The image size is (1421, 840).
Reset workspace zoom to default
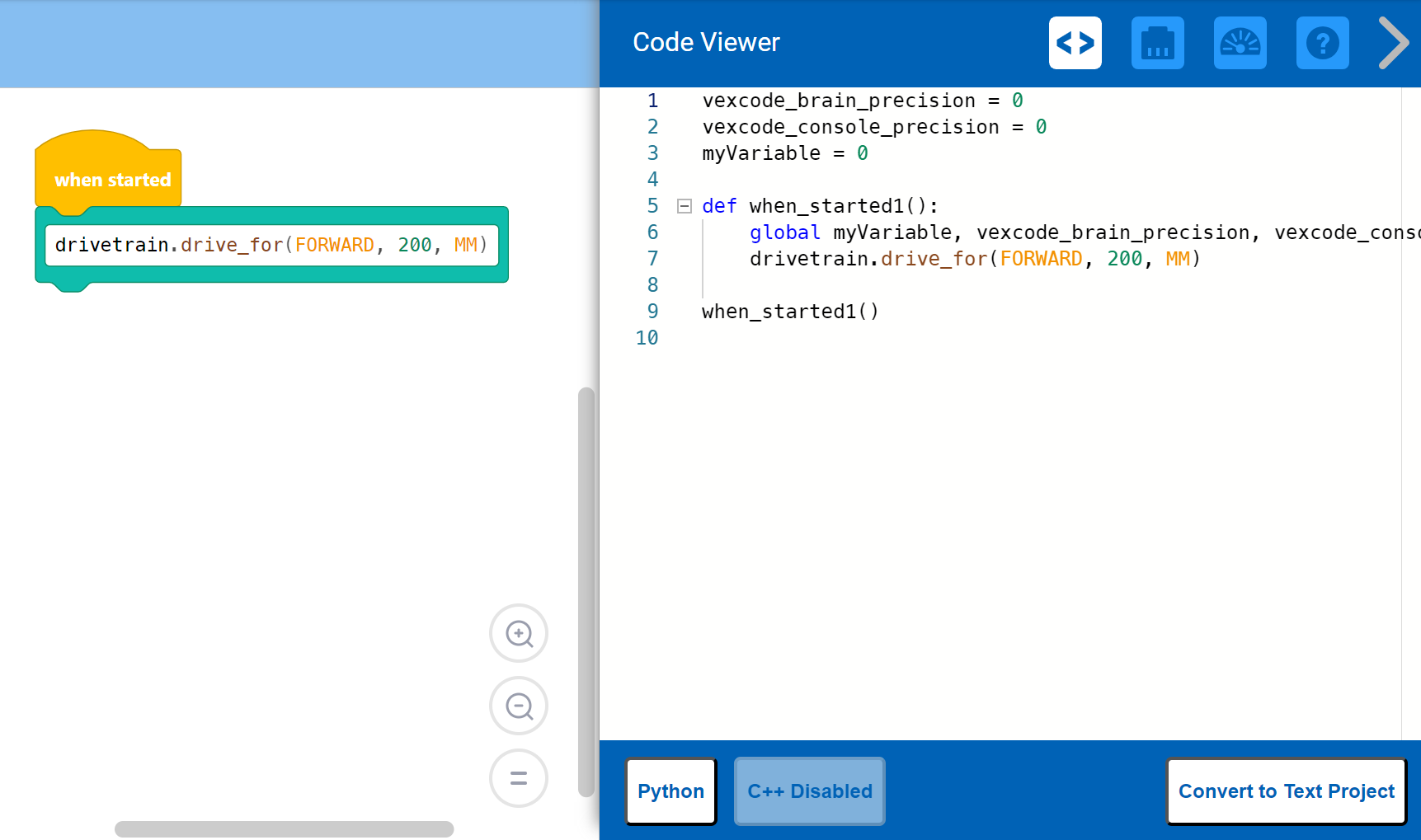click(x=518, y=777)
